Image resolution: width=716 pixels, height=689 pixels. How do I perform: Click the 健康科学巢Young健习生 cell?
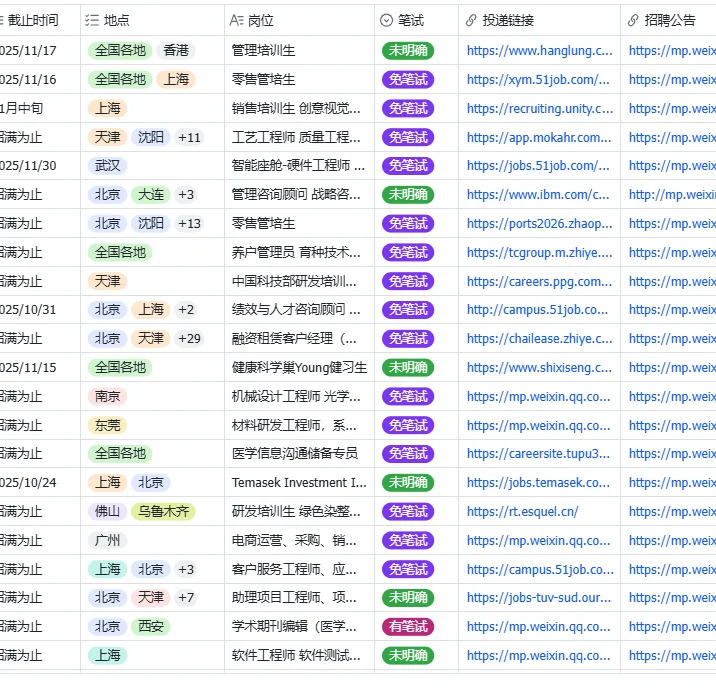300,367
